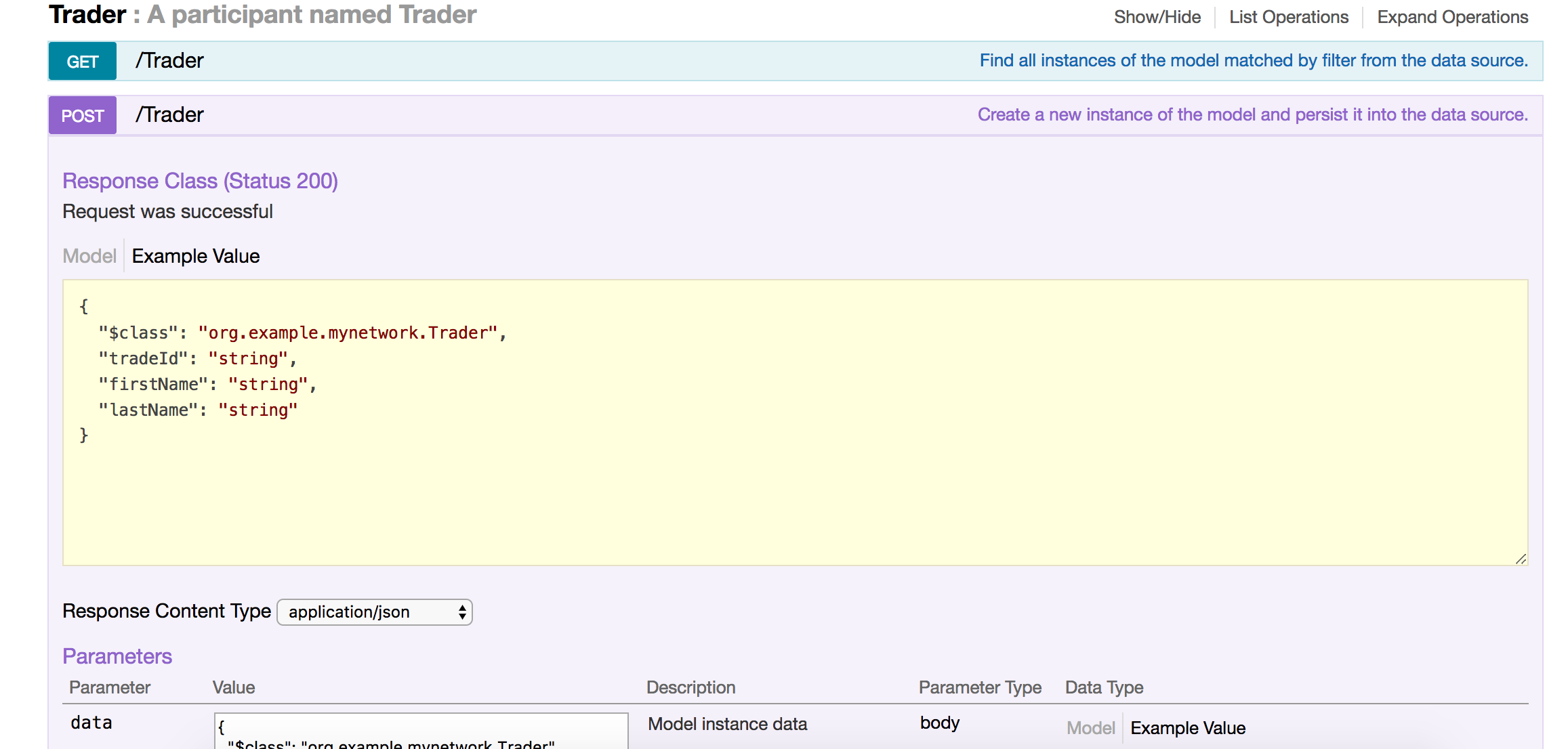The width and height of the screenshot is (1568, 749).
Task: Click the "lastName" line in example JSON
Action: coord(198,410)
